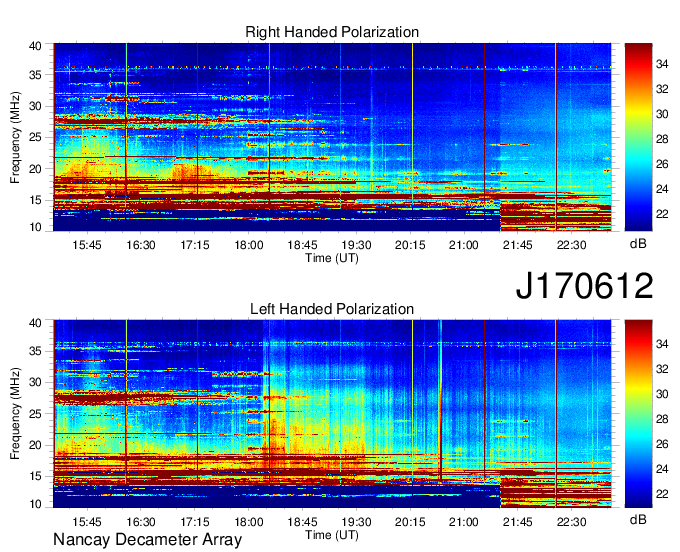Click the 30 value on the upper color bar
The width and height of the screenshot is (680, 552).
[662, 114]
